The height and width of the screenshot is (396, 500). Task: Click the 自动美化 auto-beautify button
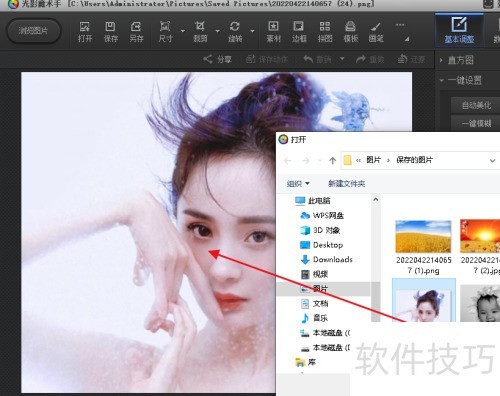(x=476, y=105)
